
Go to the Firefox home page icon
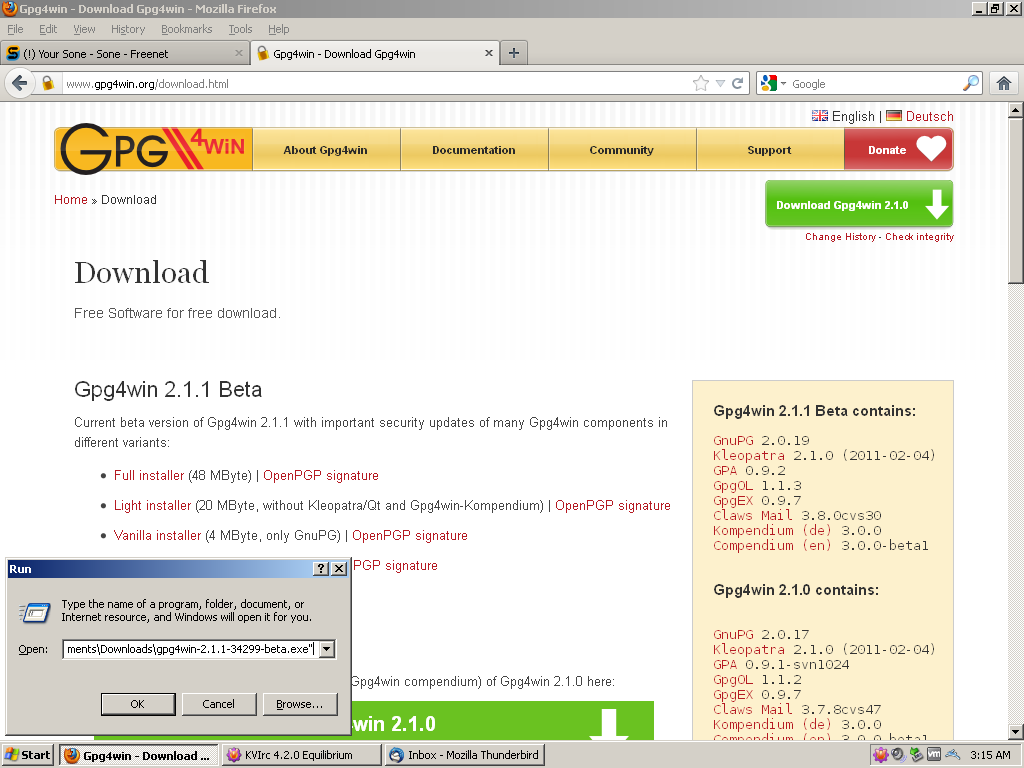(x=1004, y=84)
